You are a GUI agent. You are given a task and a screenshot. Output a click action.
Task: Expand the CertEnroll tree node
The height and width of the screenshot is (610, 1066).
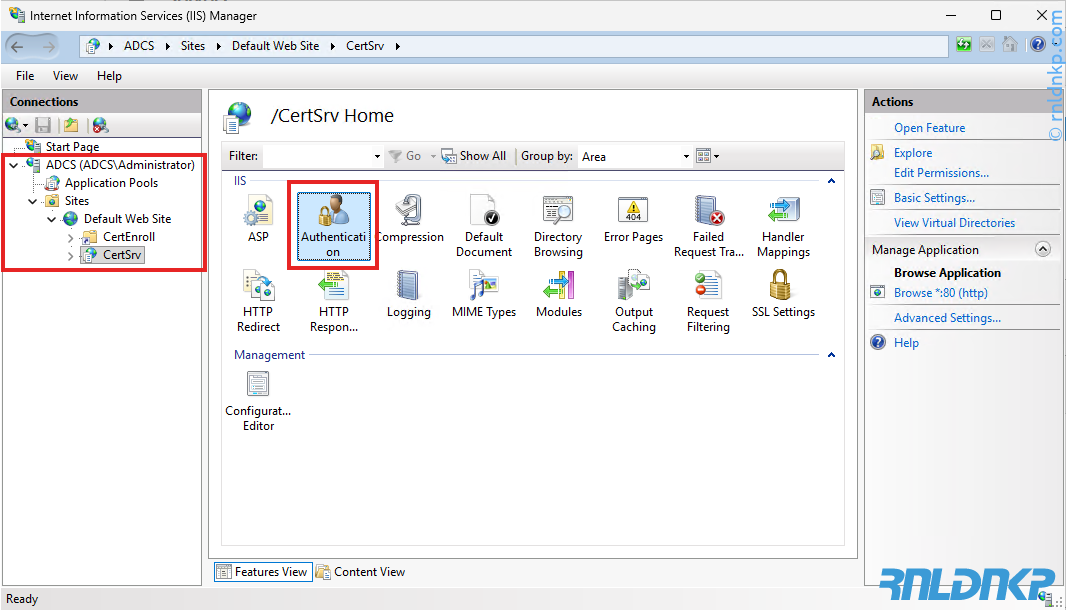[70, 238]
